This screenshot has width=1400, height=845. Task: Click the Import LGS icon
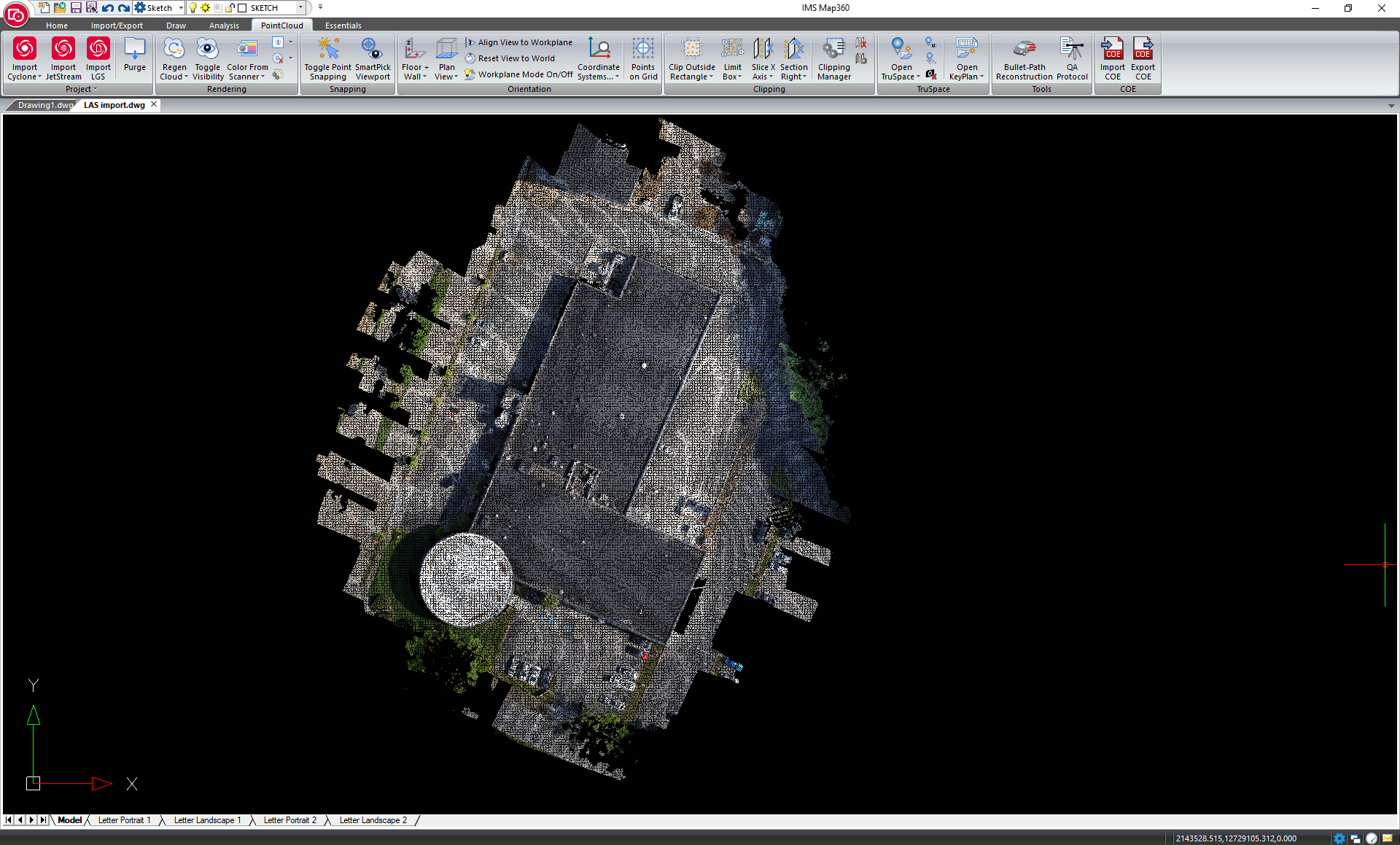98,50
